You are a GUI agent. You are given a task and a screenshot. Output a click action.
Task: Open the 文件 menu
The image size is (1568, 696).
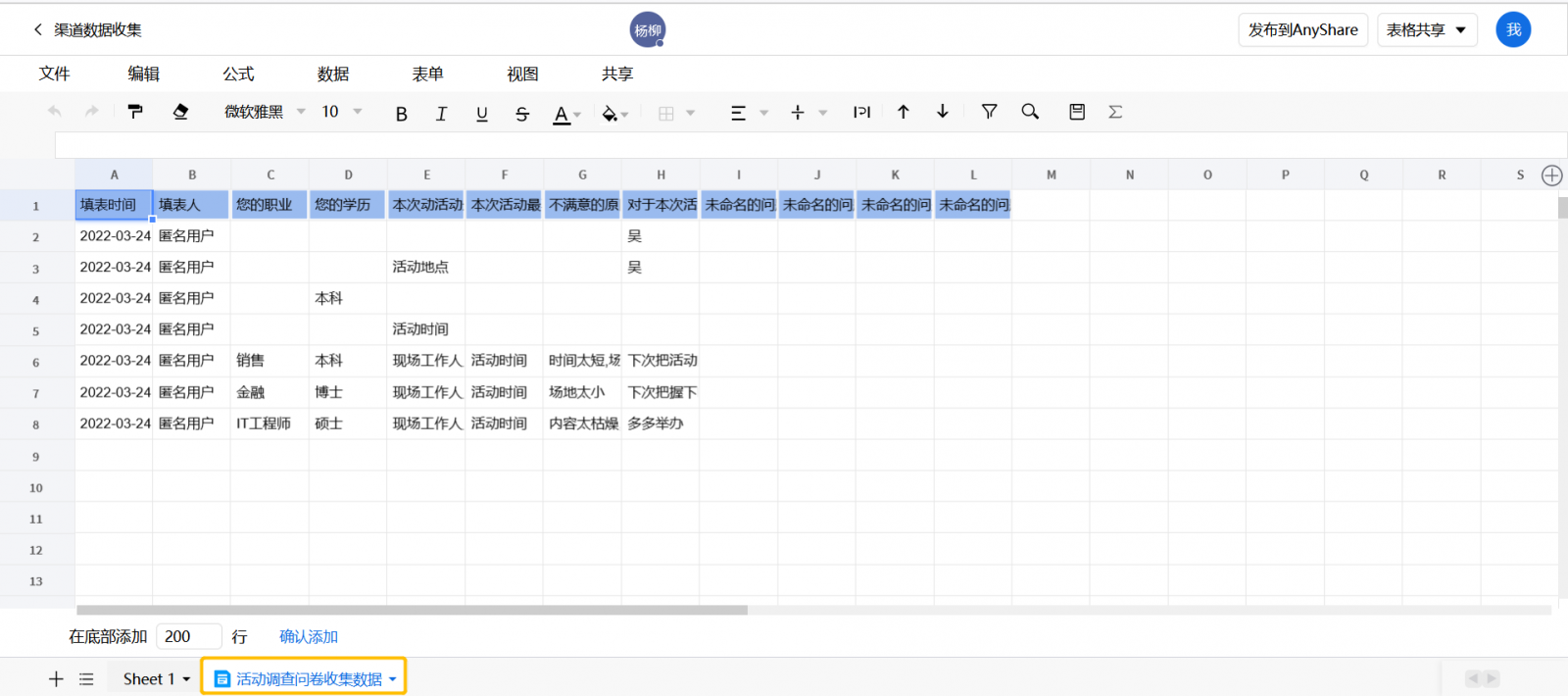[55, 74]
